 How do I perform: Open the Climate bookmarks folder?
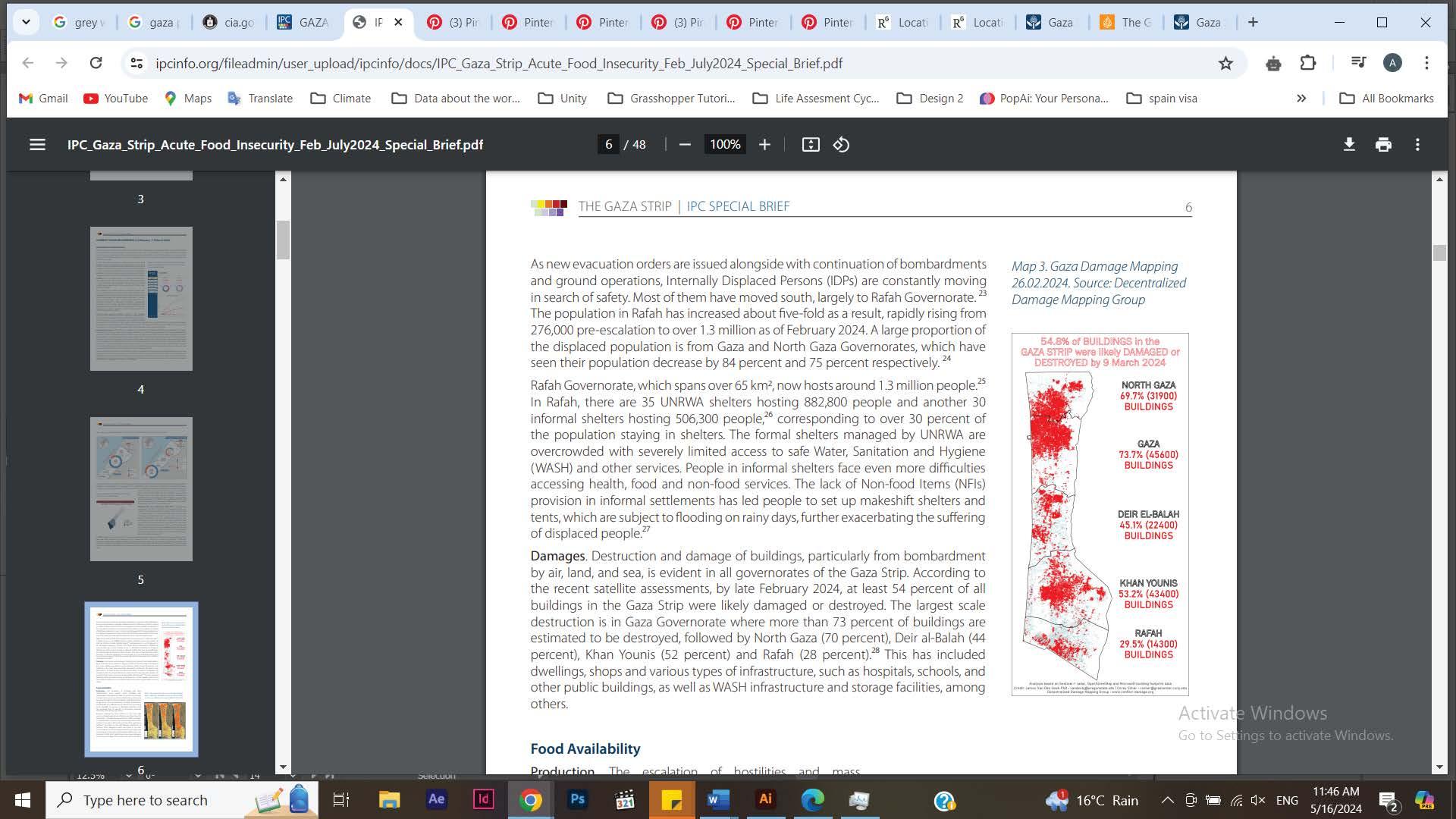(340, 99)
